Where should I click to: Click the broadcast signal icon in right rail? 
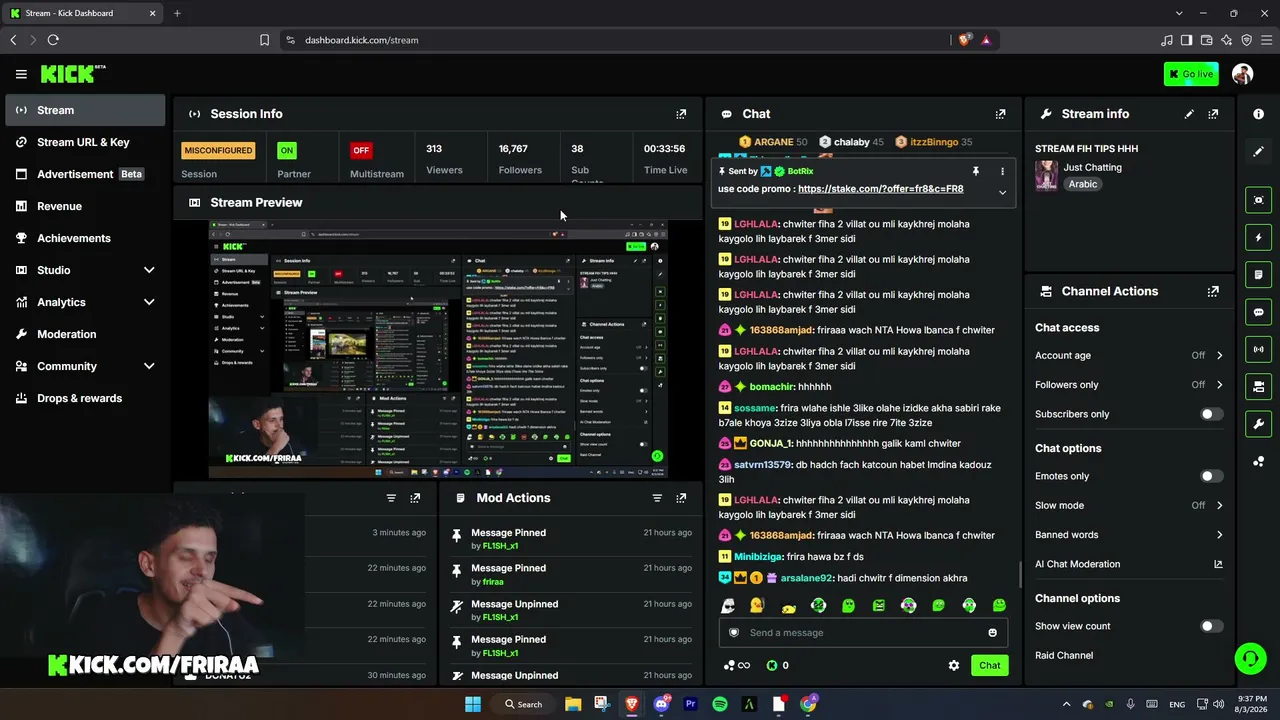[1258, 349]
